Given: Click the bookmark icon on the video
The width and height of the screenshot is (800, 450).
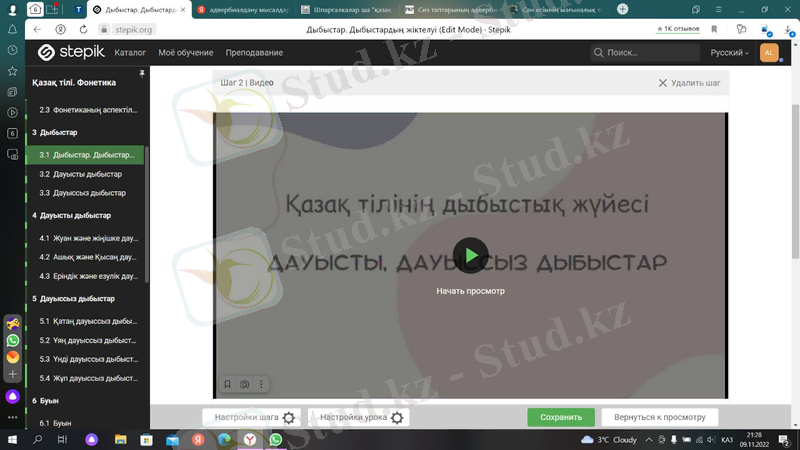Looking at the screenshot, I should coord(228,384).
